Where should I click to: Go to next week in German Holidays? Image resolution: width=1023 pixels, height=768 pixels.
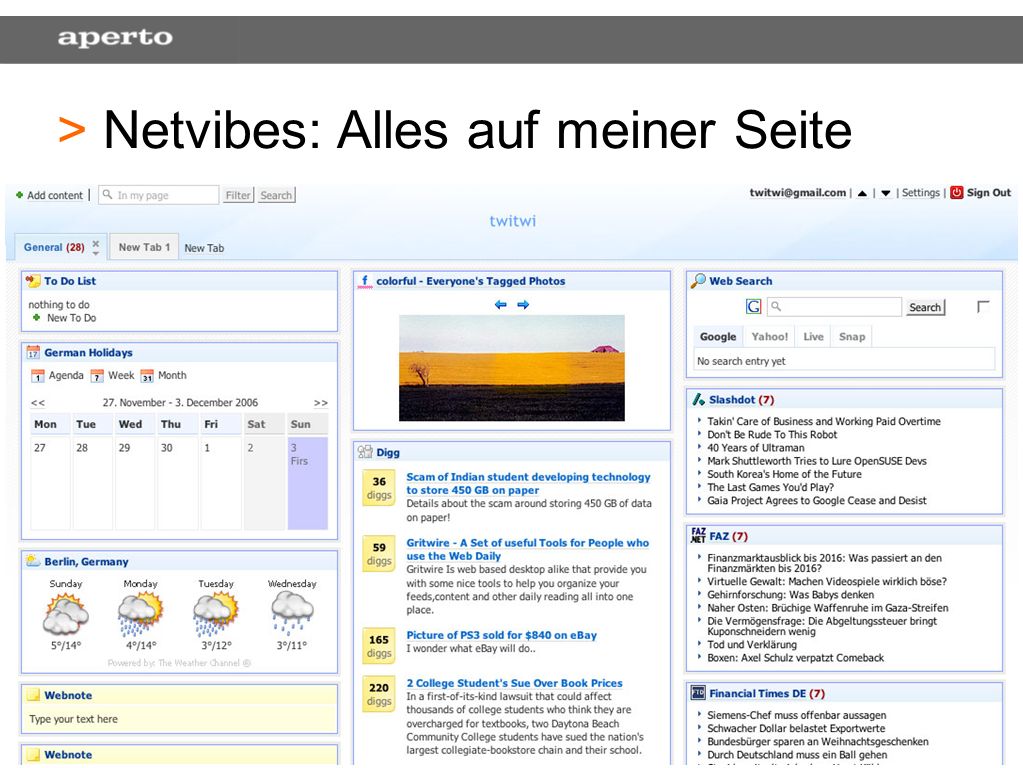tap(320, 403)
